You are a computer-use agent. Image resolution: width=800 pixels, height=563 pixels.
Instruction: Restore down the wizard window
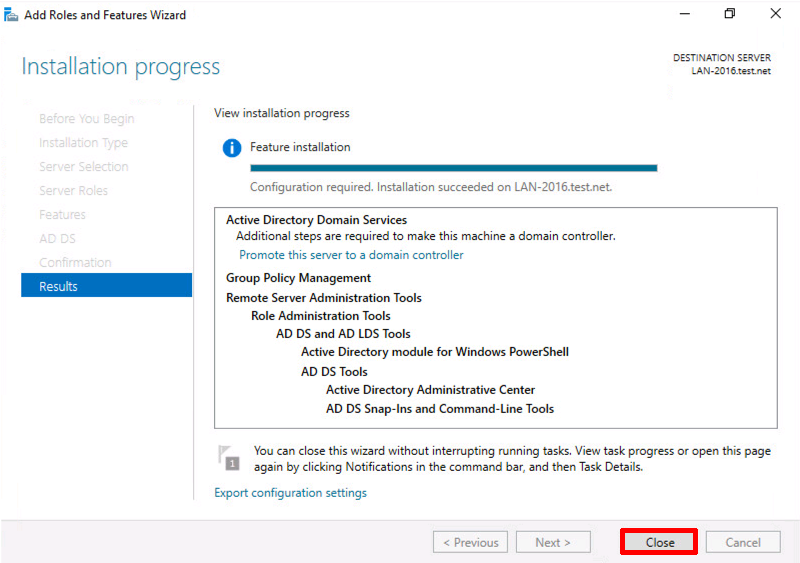point(730,14)
